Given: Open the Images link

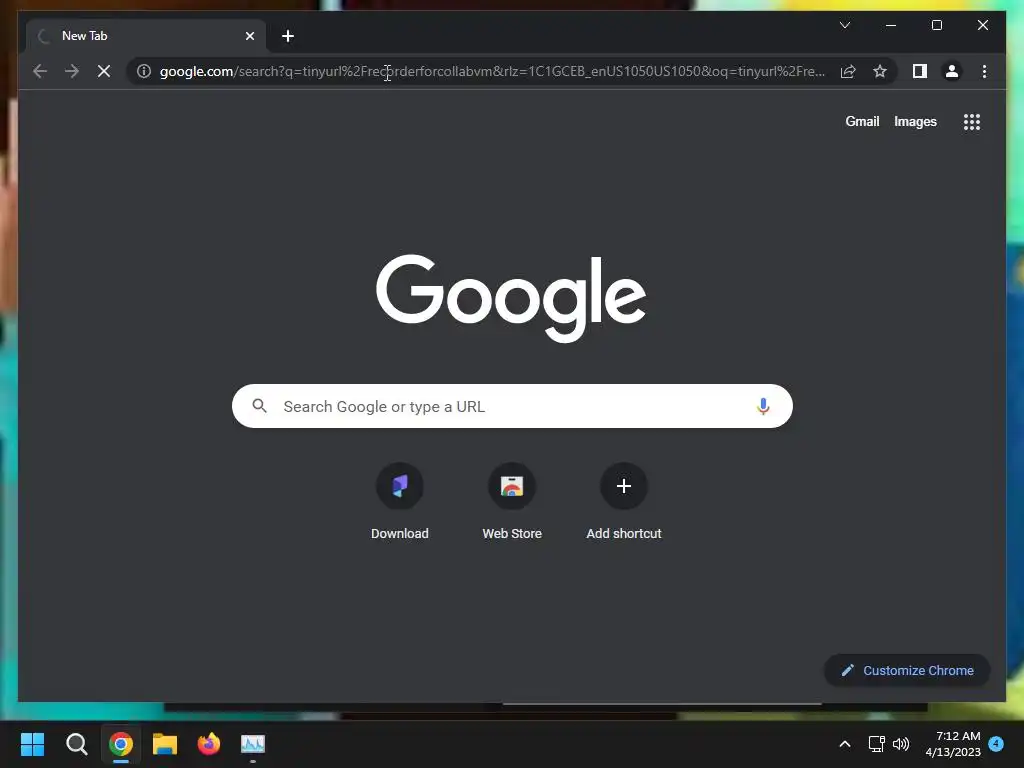Looking at the screenshot, I should (915, 121).
